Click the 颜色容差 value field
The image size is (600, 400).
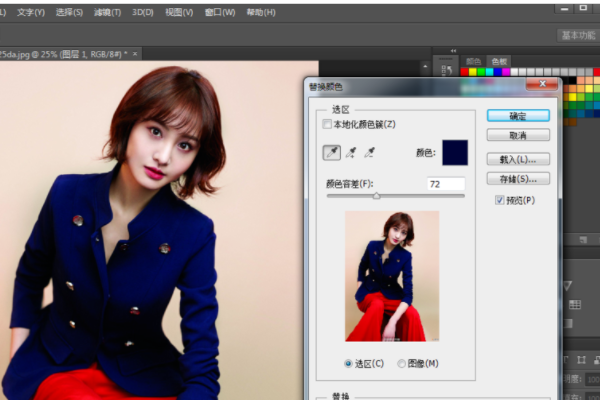point(446,184)
